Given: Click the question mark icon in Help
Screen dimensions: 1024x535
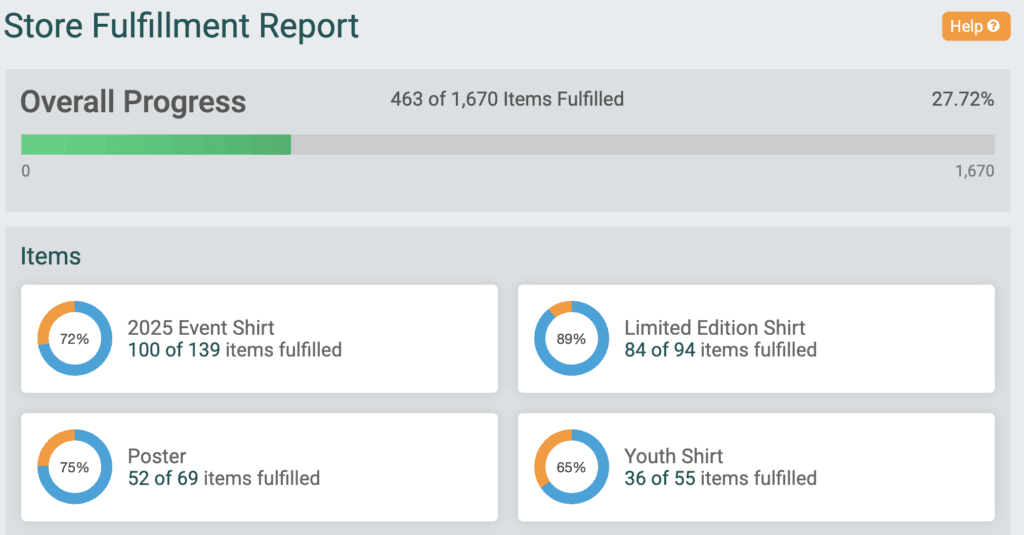Looking at the screenshot, I should pos(993,26).
